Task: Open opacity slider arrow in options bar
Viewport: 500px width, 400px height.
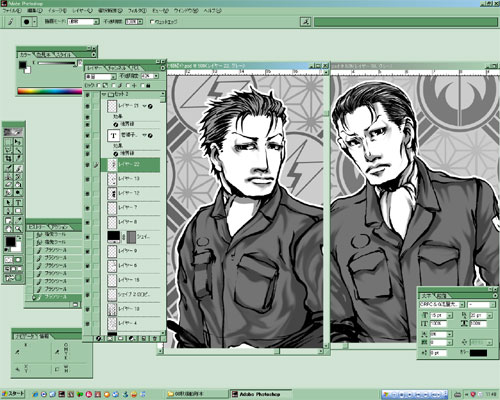Action: coord(140,22)
